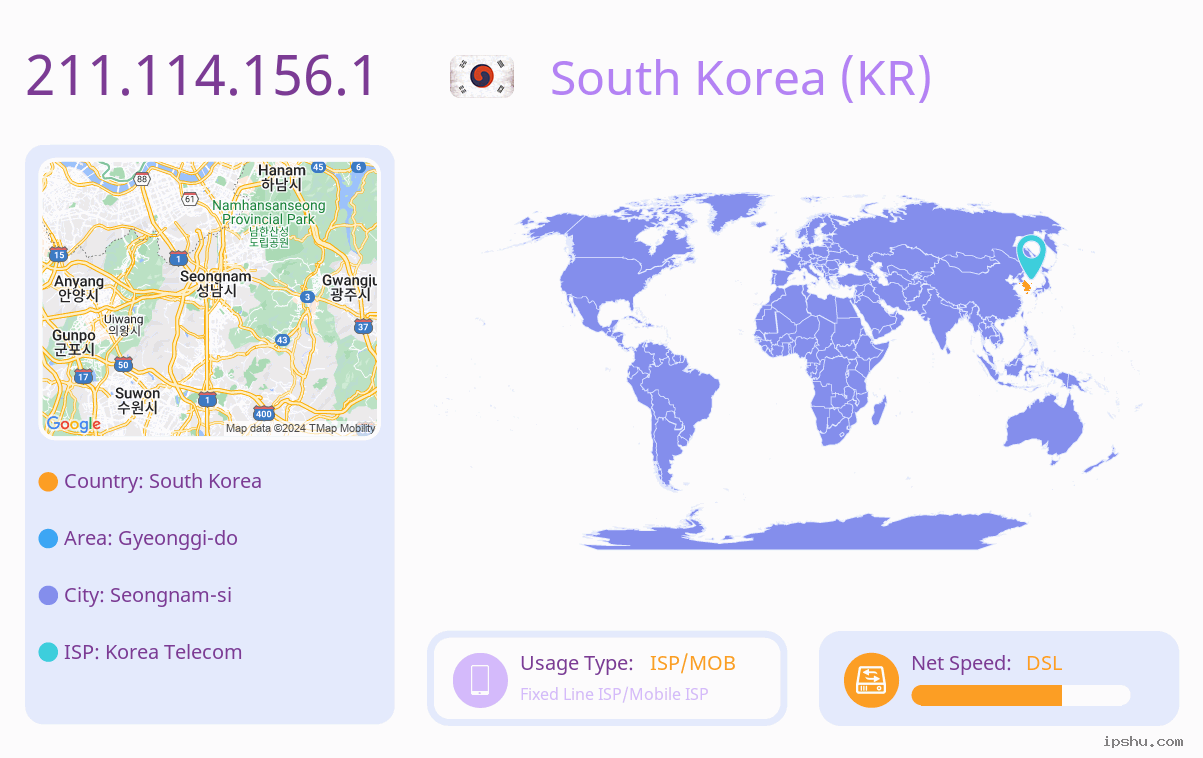1203x758 pixels.
Task: Click Uiwang label on the map
Action: (125, 324)
